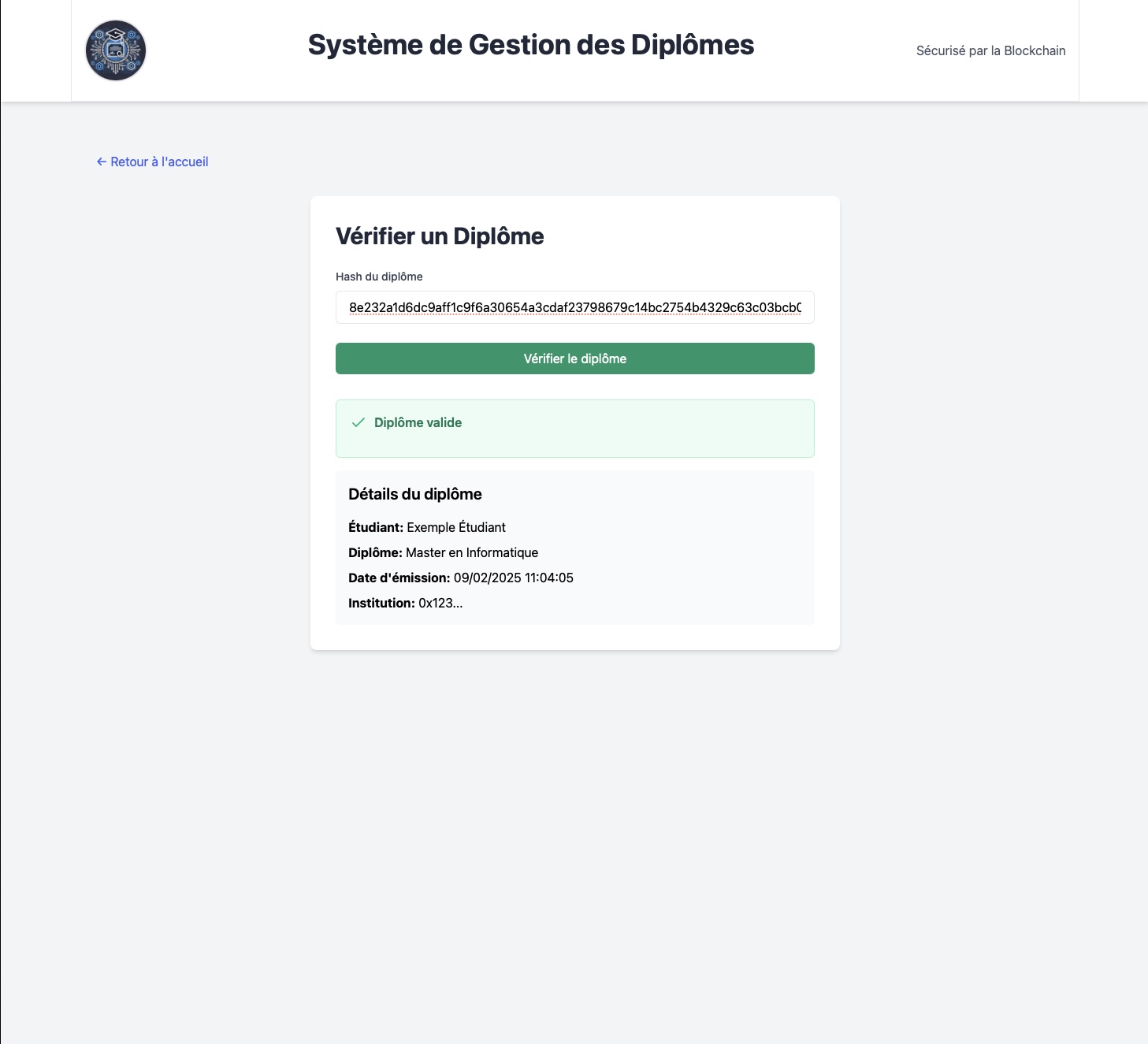This screenshot has height=1044, width=1148.
Task: Click the institution address "0x123..."
Action: [x=440, y=603]
